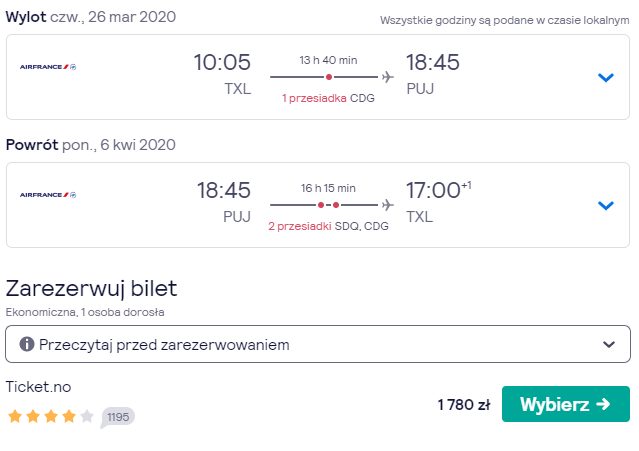
Task: Click the airplane icon on return route
Action: (x=388, y=205)
